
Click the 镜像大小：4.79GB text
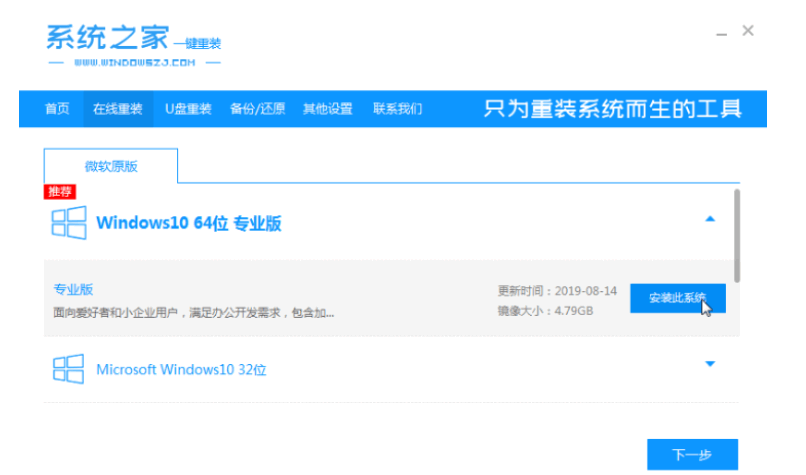point(545,311)
